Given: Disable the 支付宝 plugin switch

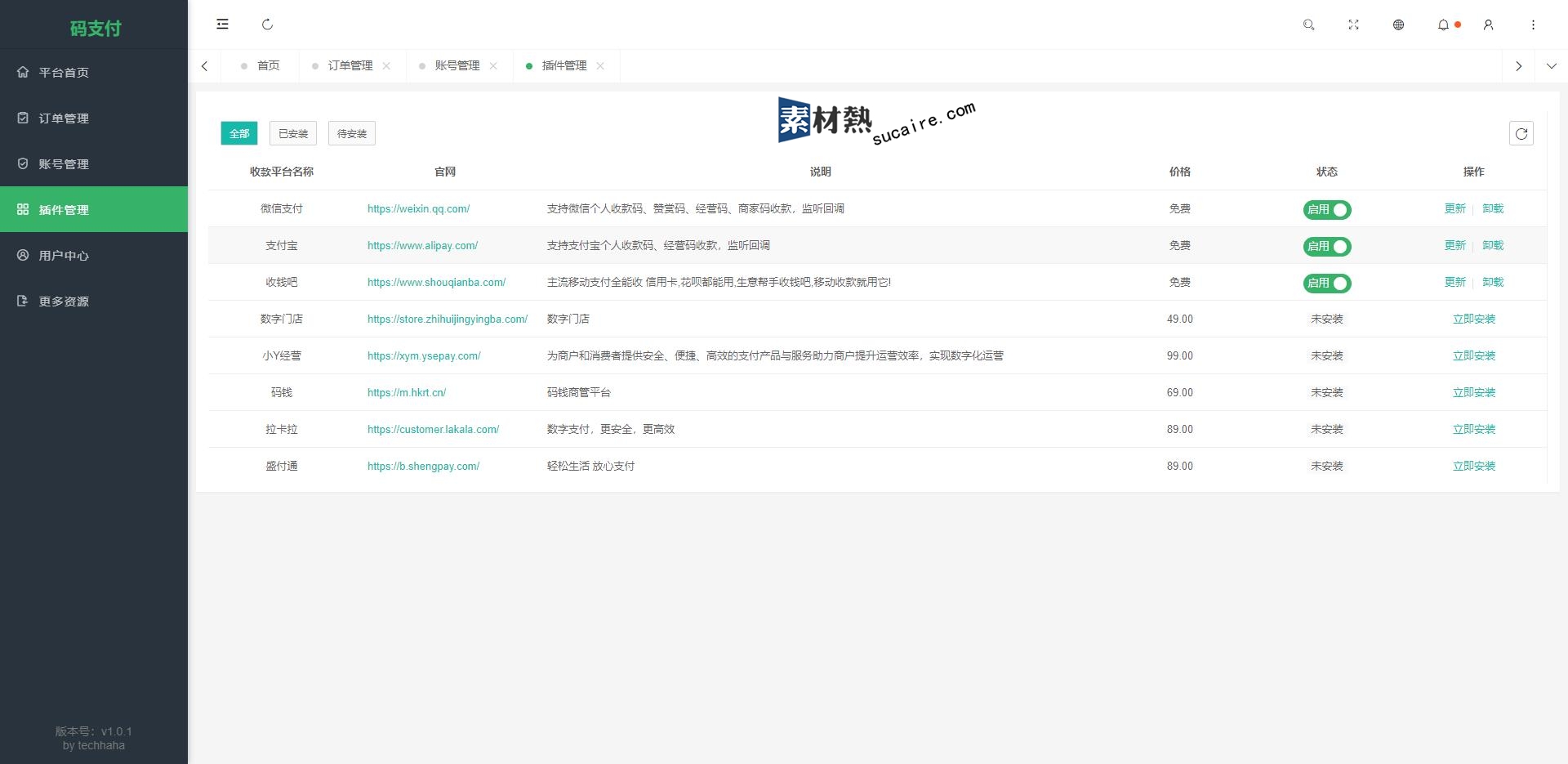Looking at the screenshot, I should pyautogui.click(x=1327, y=246).
